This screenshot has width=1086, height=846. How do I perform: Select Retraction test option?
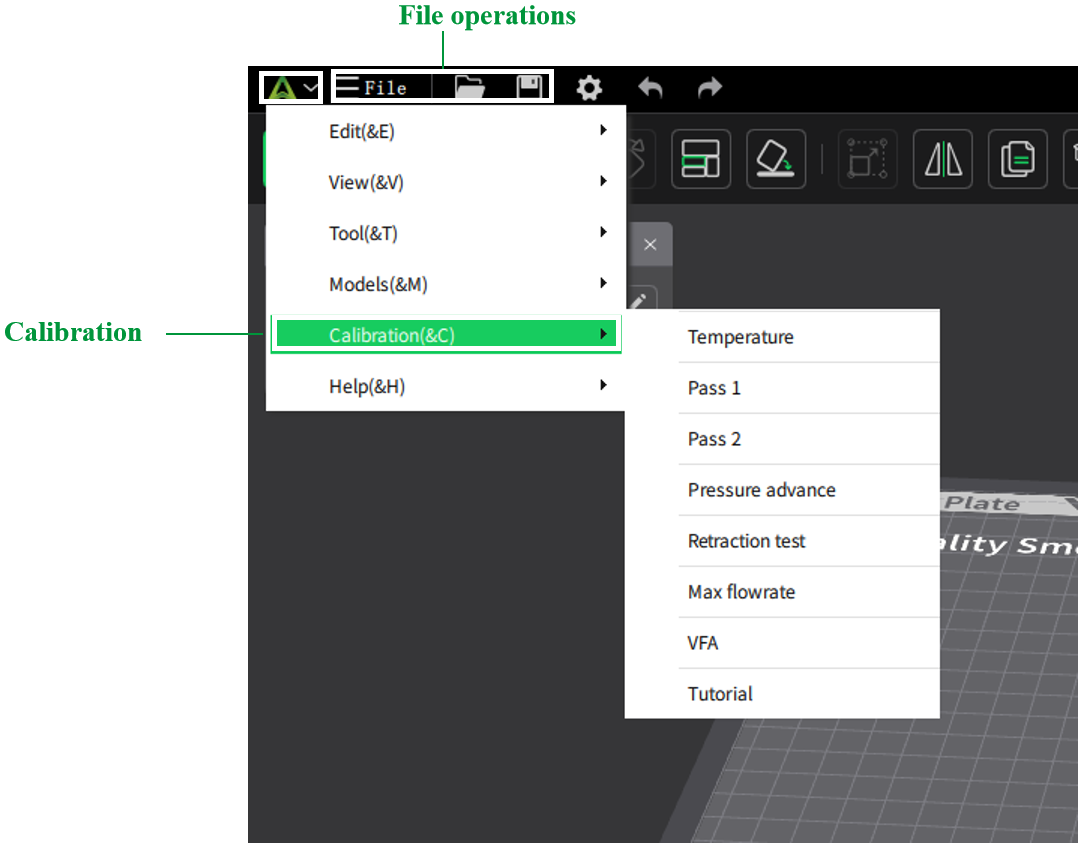point(746,541)
